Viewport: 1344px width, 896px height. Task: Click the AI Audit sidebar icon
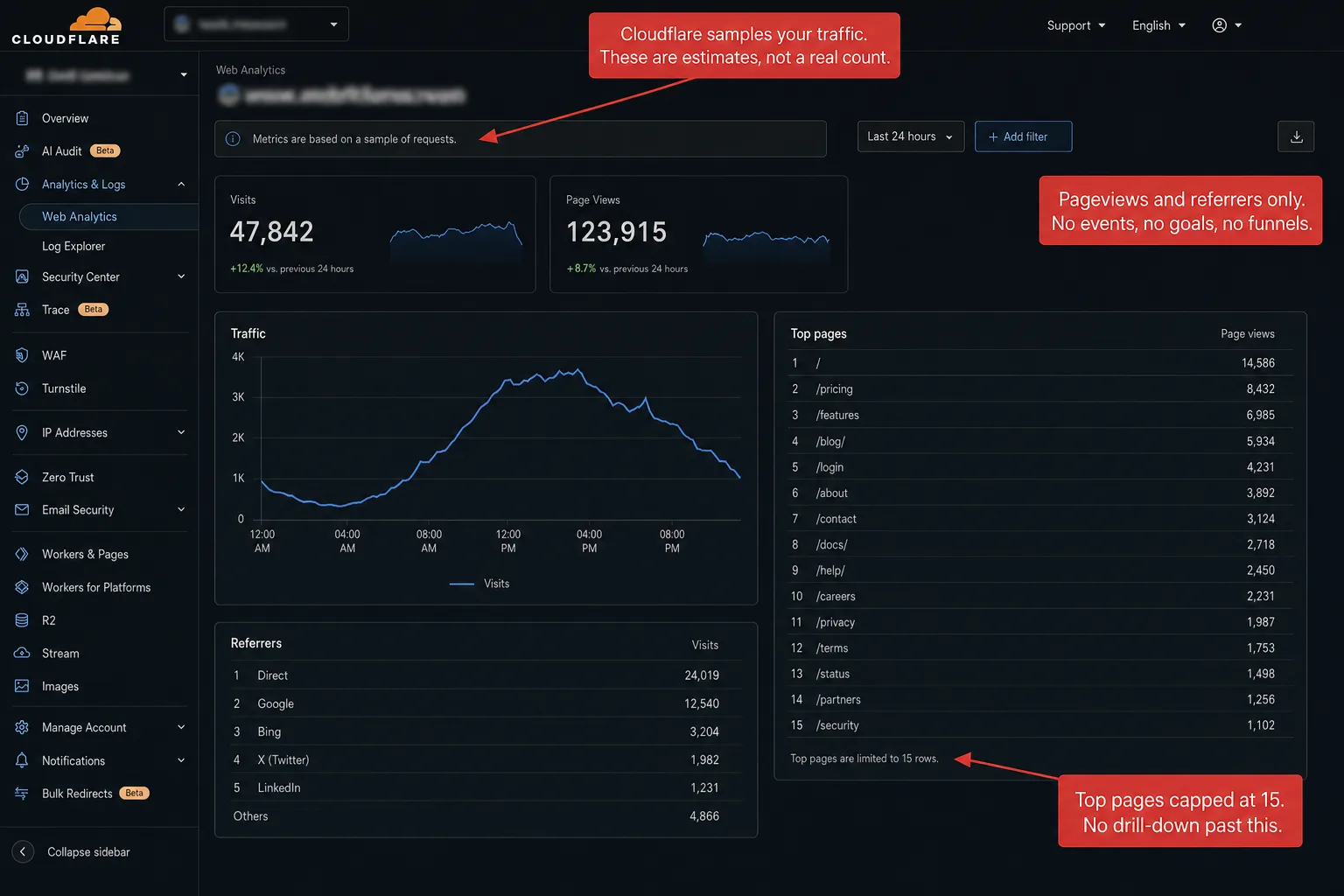pos(22,151)
